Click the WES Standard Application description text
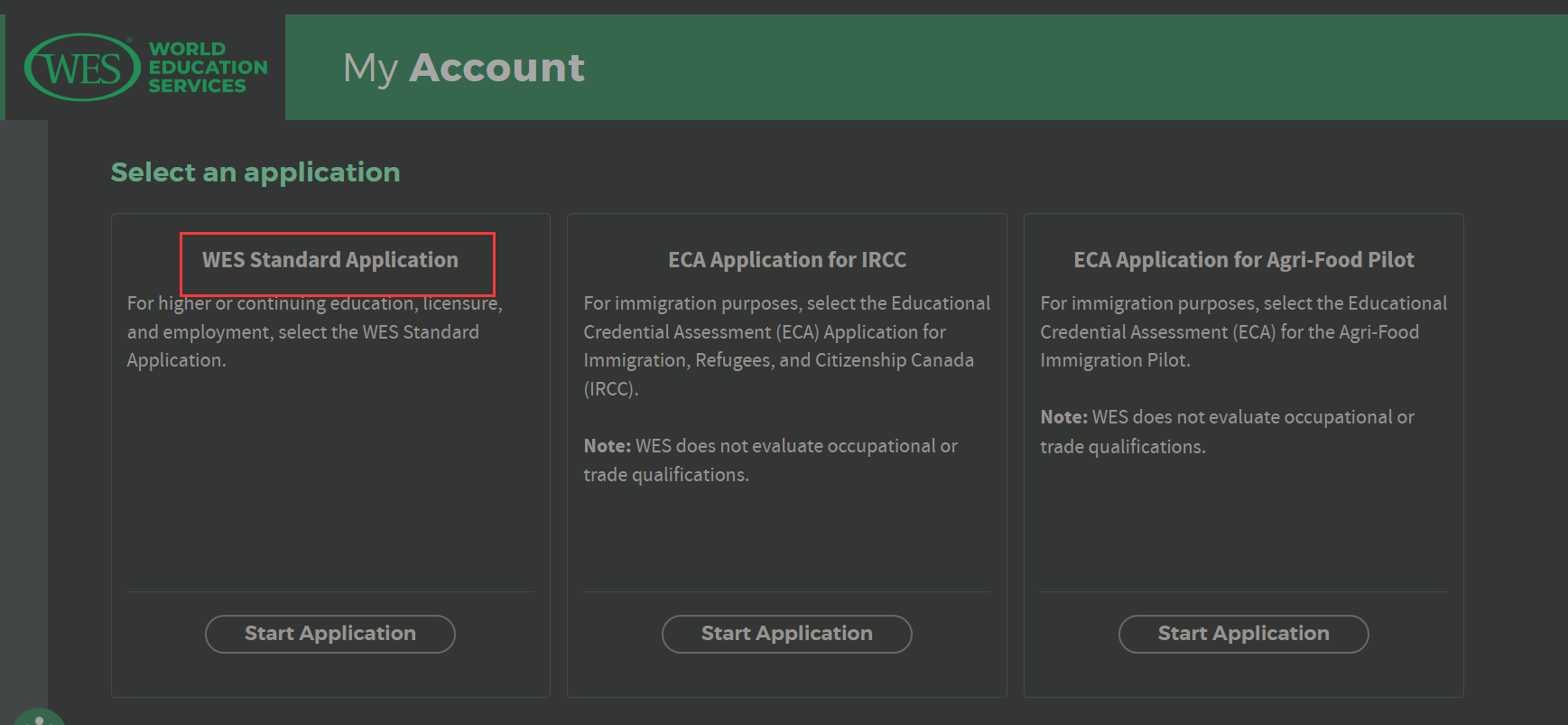Viewport: 1568px width, 725px height. tap(307, 332)
